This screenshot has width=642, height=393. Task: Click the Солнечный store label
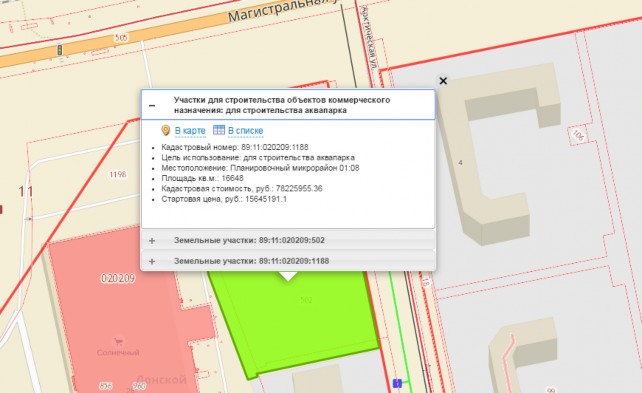point(118,352)
